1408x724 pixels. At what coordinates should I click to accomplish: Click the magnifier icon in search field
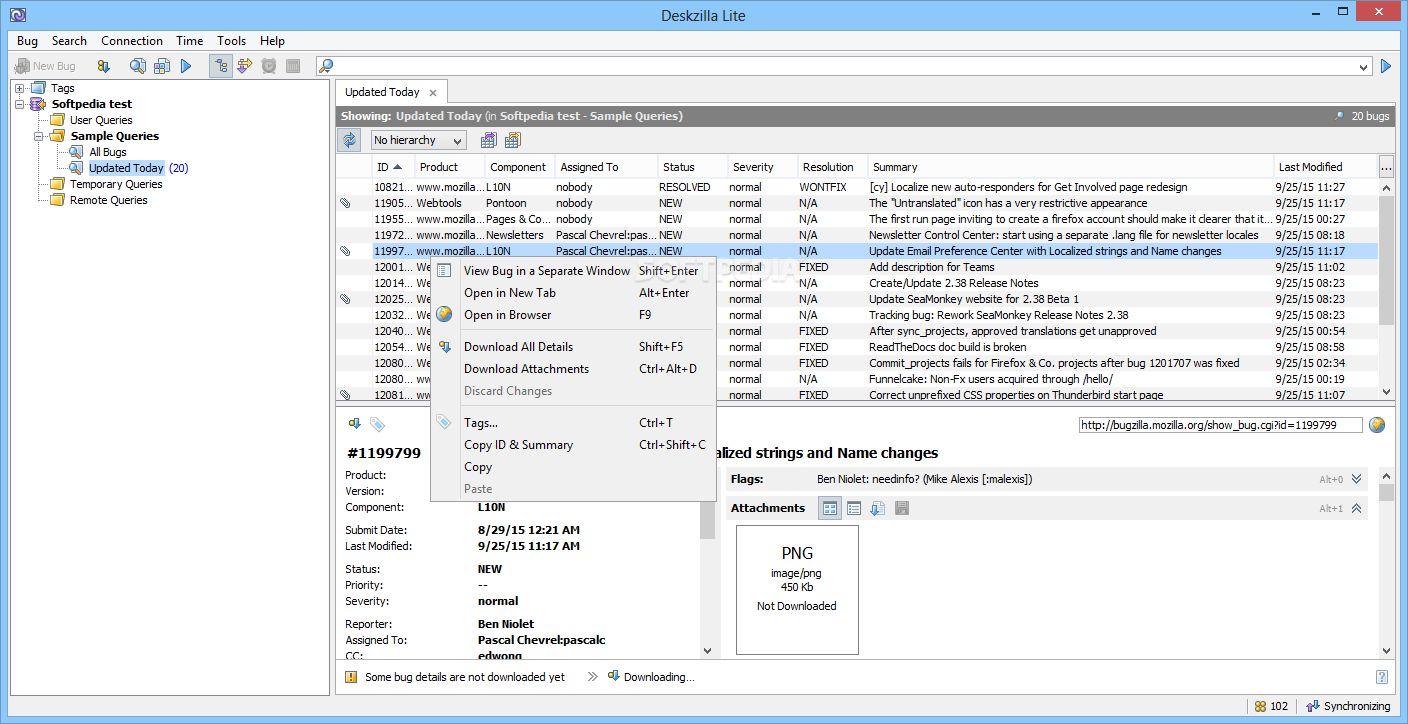click(325, 66)
